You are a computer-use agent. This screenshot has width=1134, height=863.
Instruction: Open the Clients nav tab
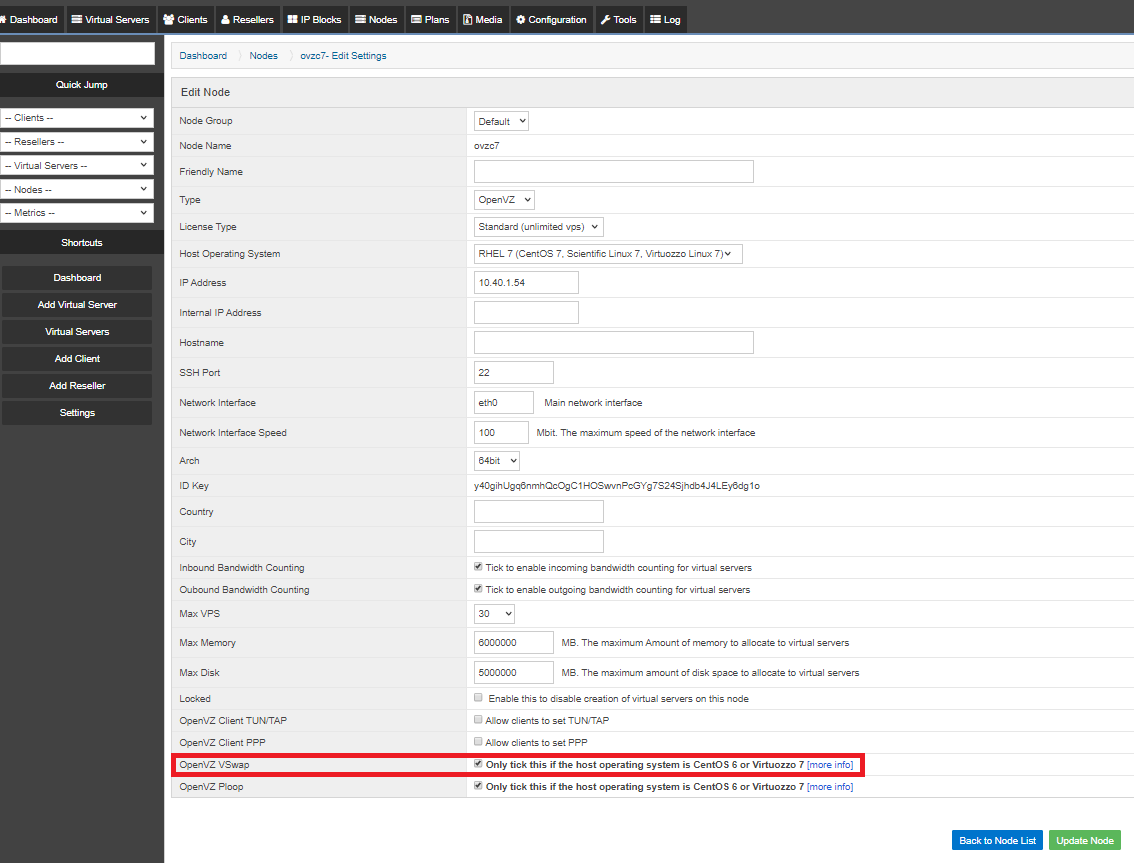[x=186, y=20]
